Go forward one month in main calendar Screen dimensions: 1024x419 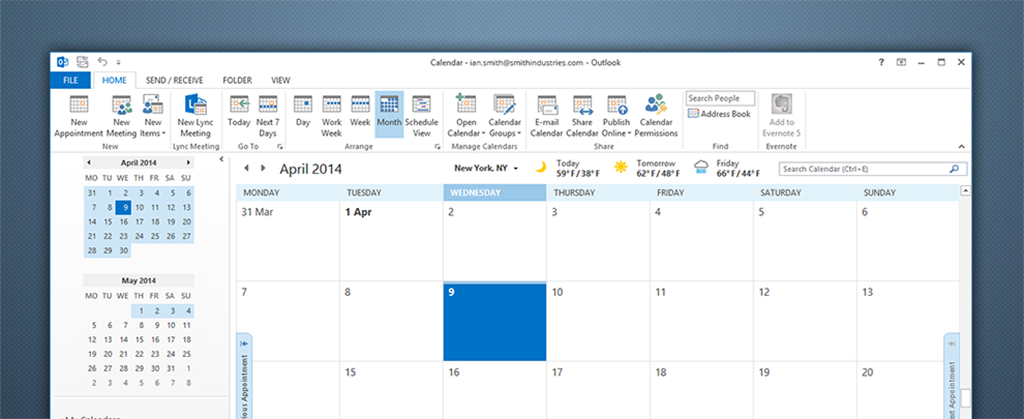click(x=263, y=168)
